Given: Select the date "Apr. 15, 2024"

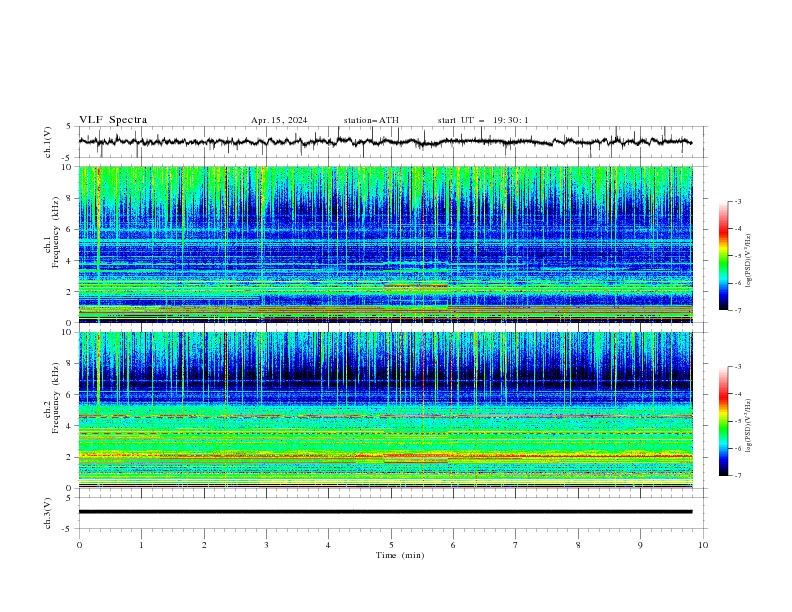Looking at the screenshot, I should [279, 120].
